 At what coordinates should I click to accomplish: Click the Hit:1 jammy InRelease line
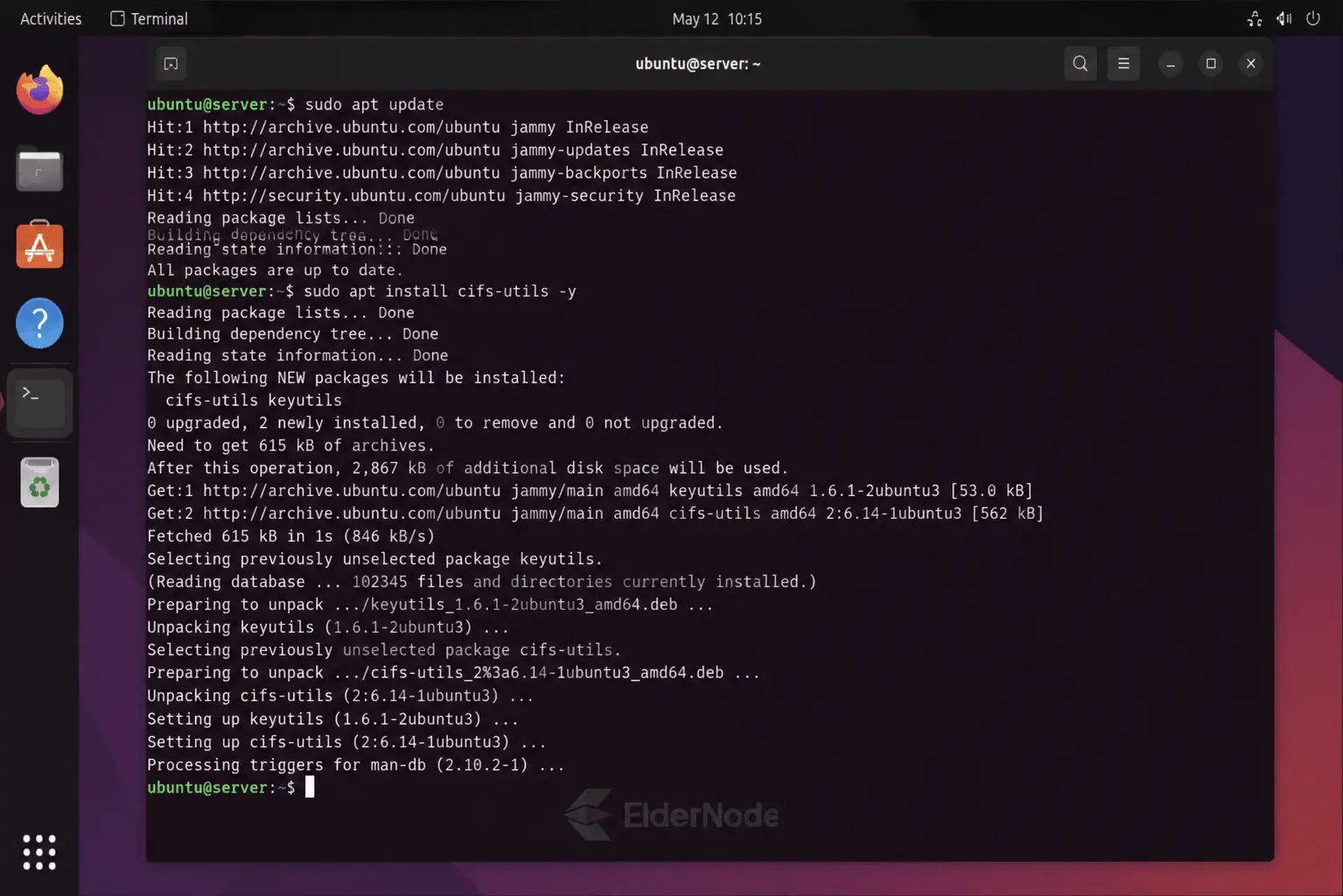[397, 127]
